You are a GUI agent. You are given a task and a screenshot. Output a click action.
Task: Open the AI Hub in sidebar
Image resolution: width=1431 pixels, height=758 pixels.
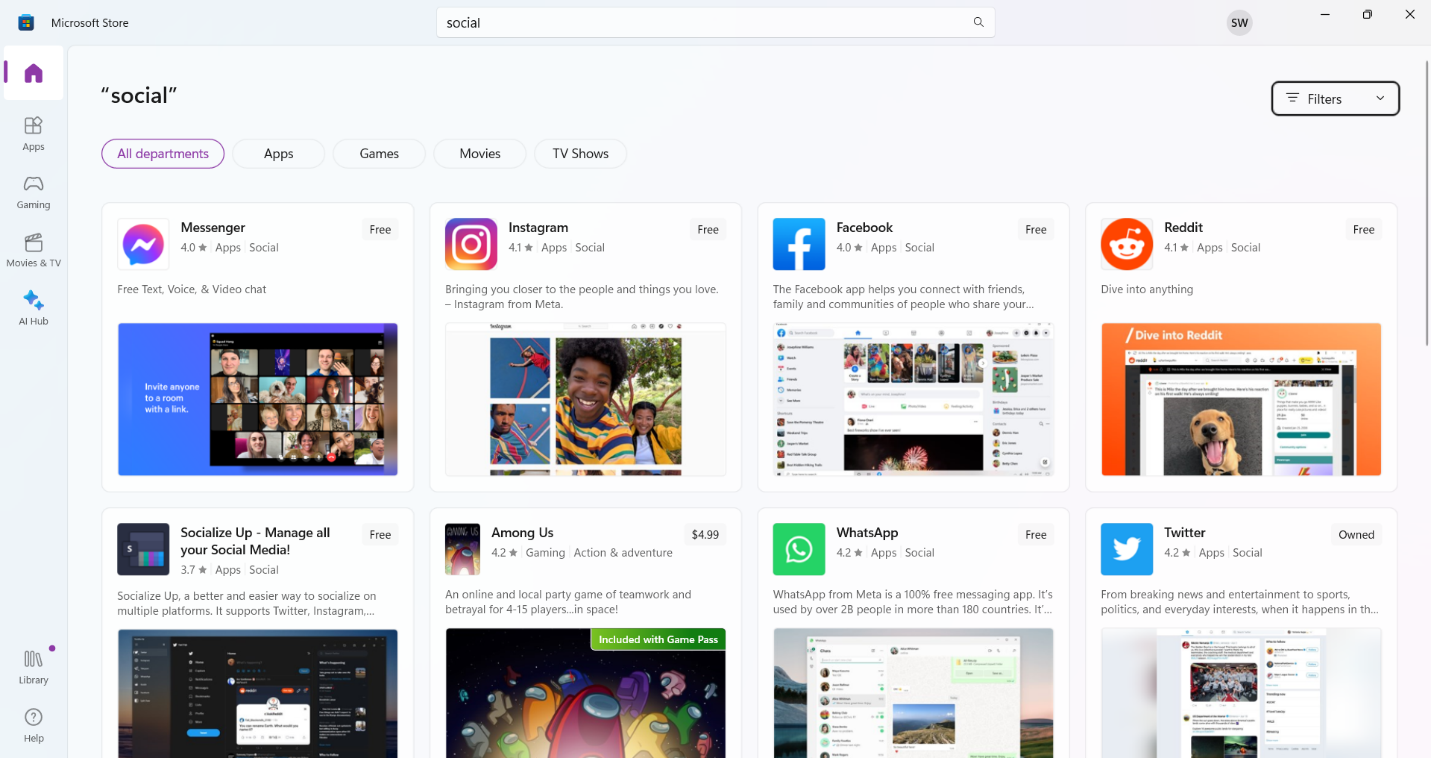33,307
